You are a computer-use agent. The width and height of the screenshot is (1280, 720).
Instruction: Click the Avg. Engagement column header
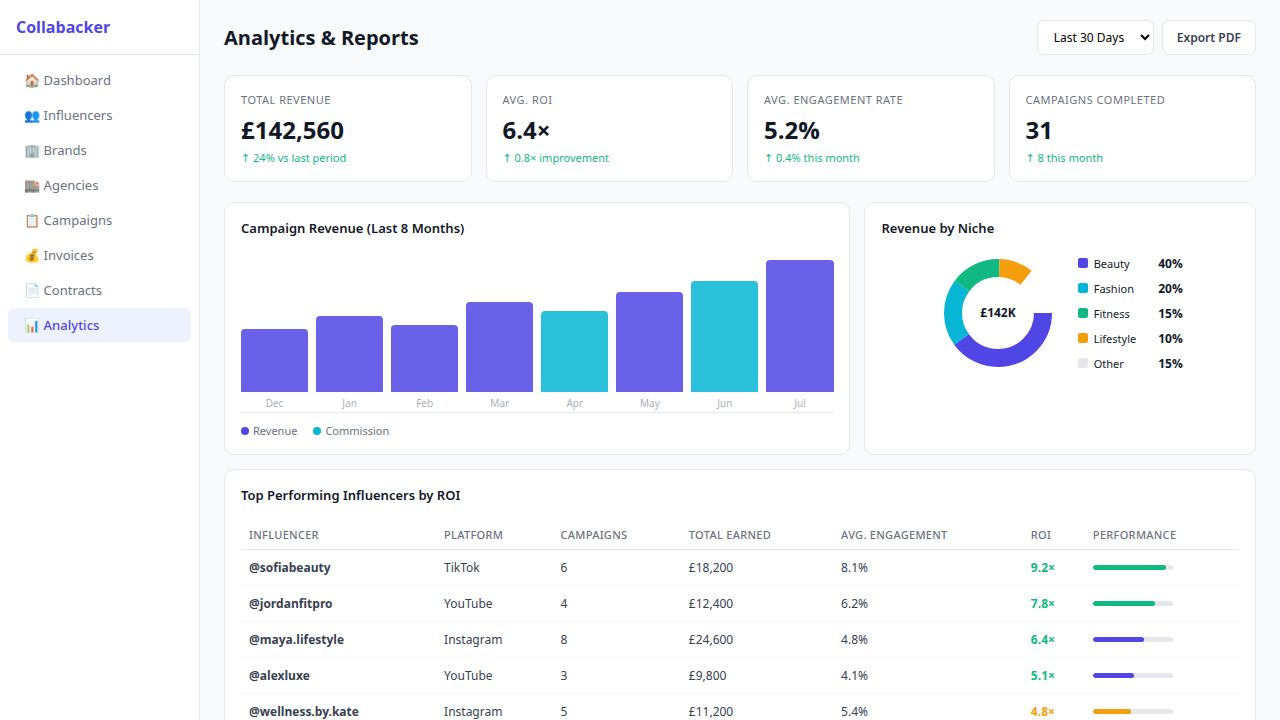[x=894, y=535]
